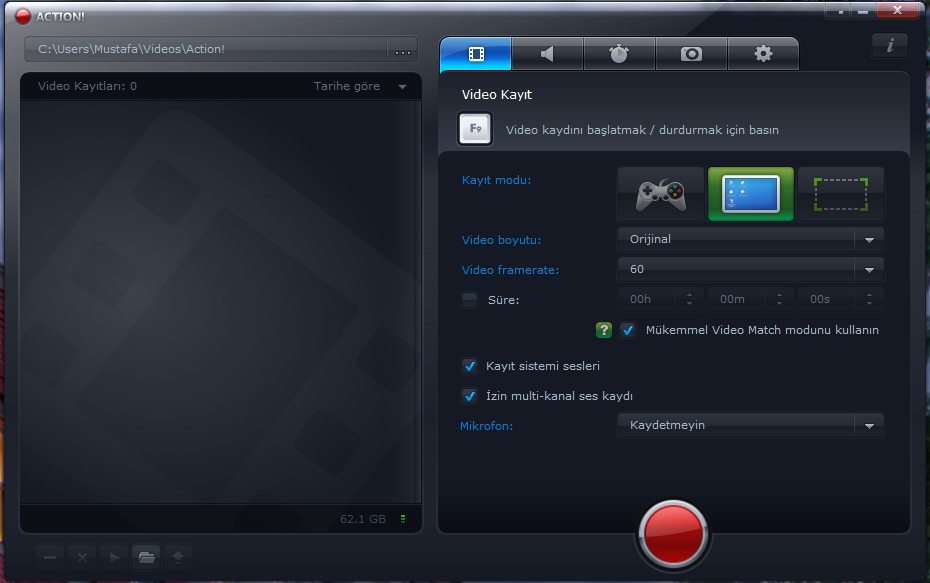The height and width of the screenshot is (583, 930).
Task: Click the F9 hotkey button
Action: [x=475, y=129]
